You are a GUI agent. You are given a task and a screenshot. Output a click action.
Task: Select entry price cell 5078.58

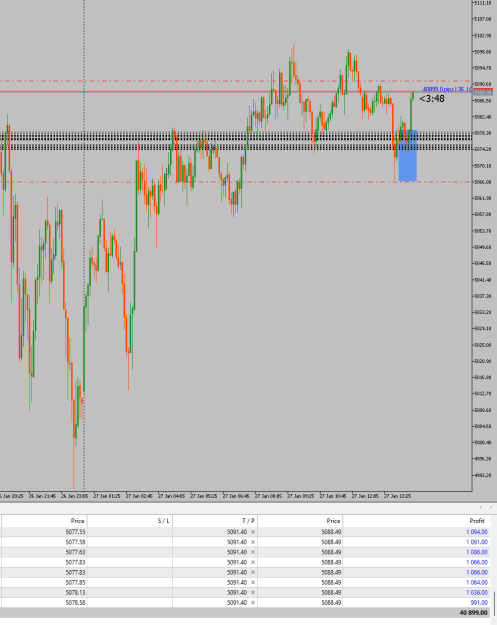(75, 603)
